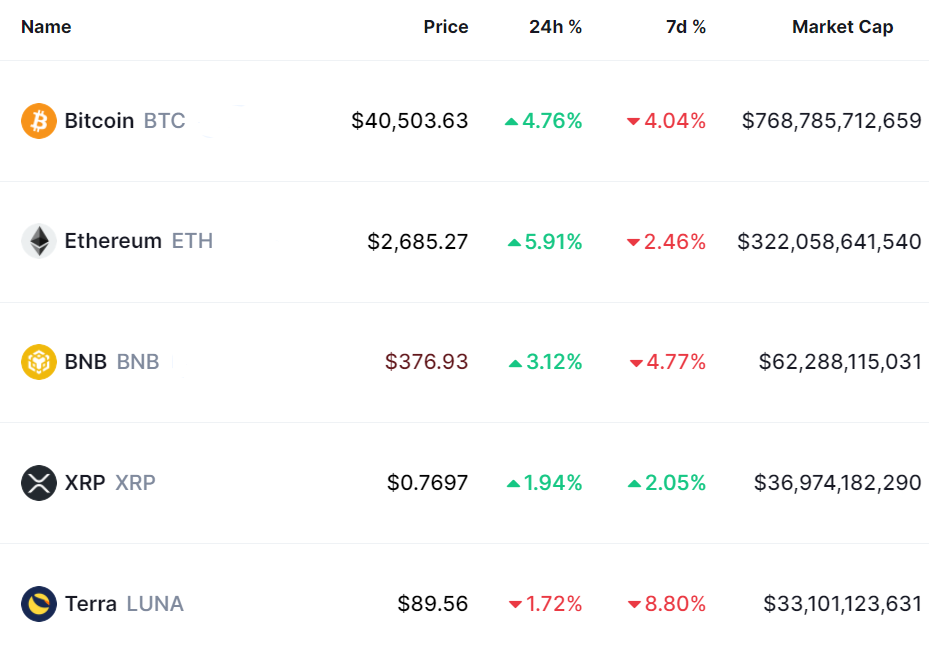Open the Terra coin name link
The width and height of the screenshot is (937, 658).
click(91, 604)
